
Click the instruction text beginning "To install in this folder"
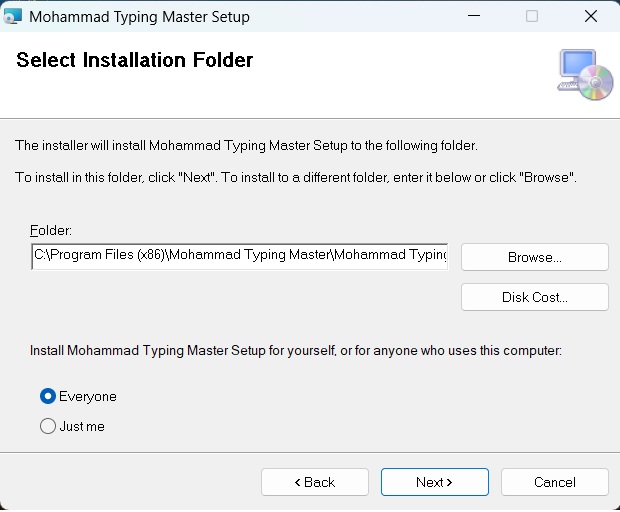click(296, 178)
